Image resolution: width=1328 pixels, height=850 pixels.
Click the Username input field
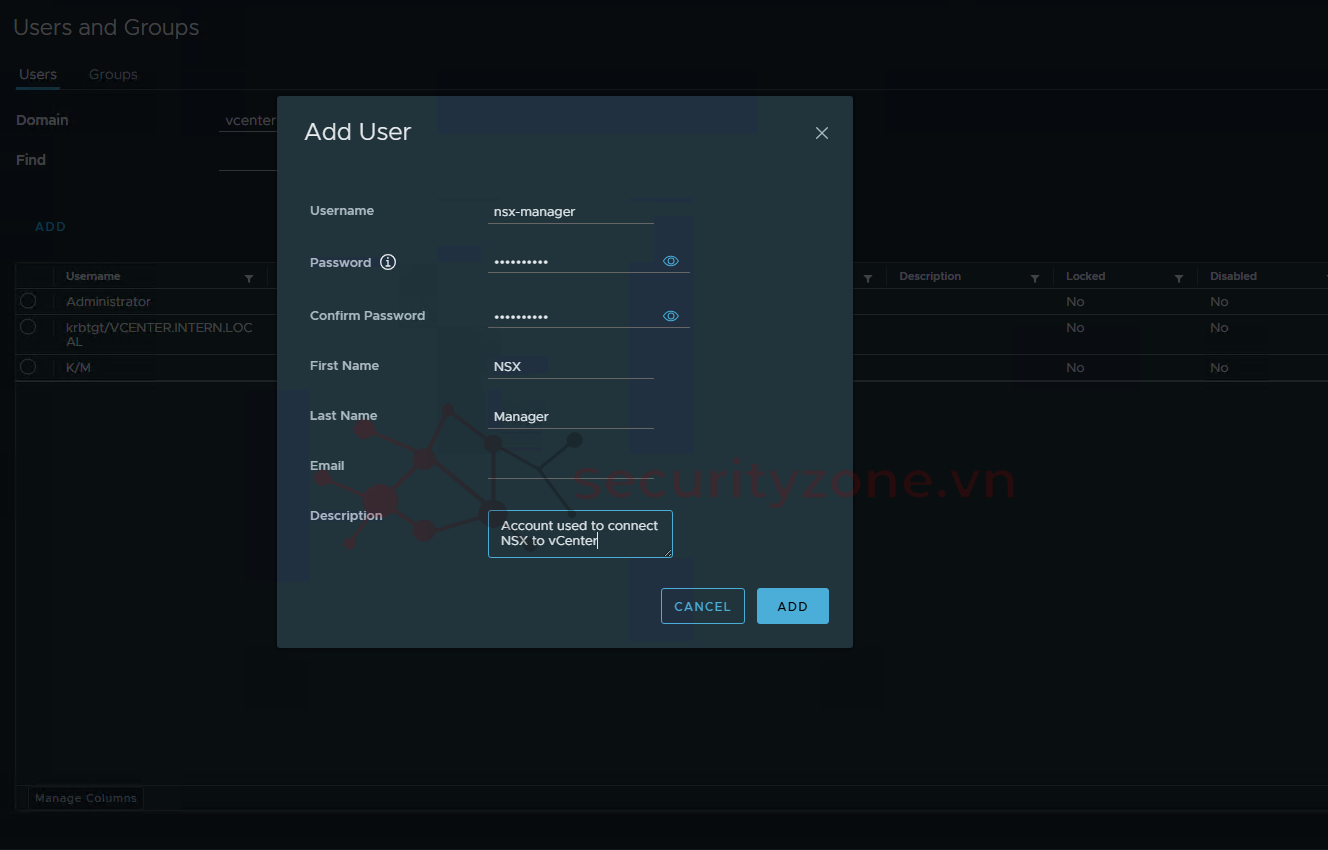click(x=570, y=212)
